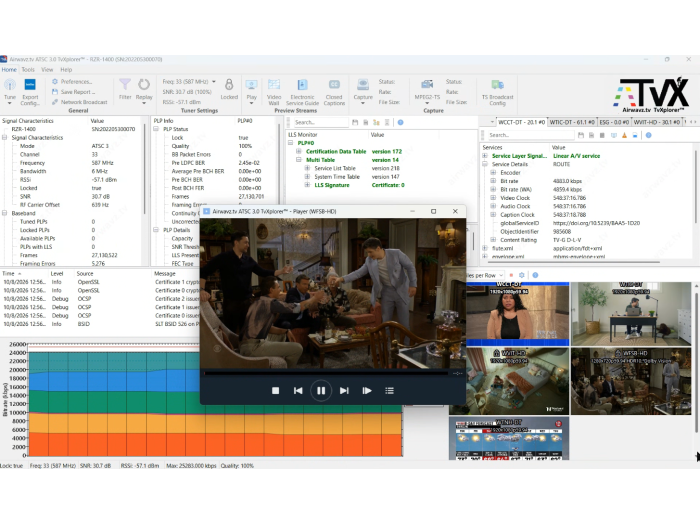Open the Help menu
The width and height of the screenshot is (700, 525).
[x=66, y=70]
